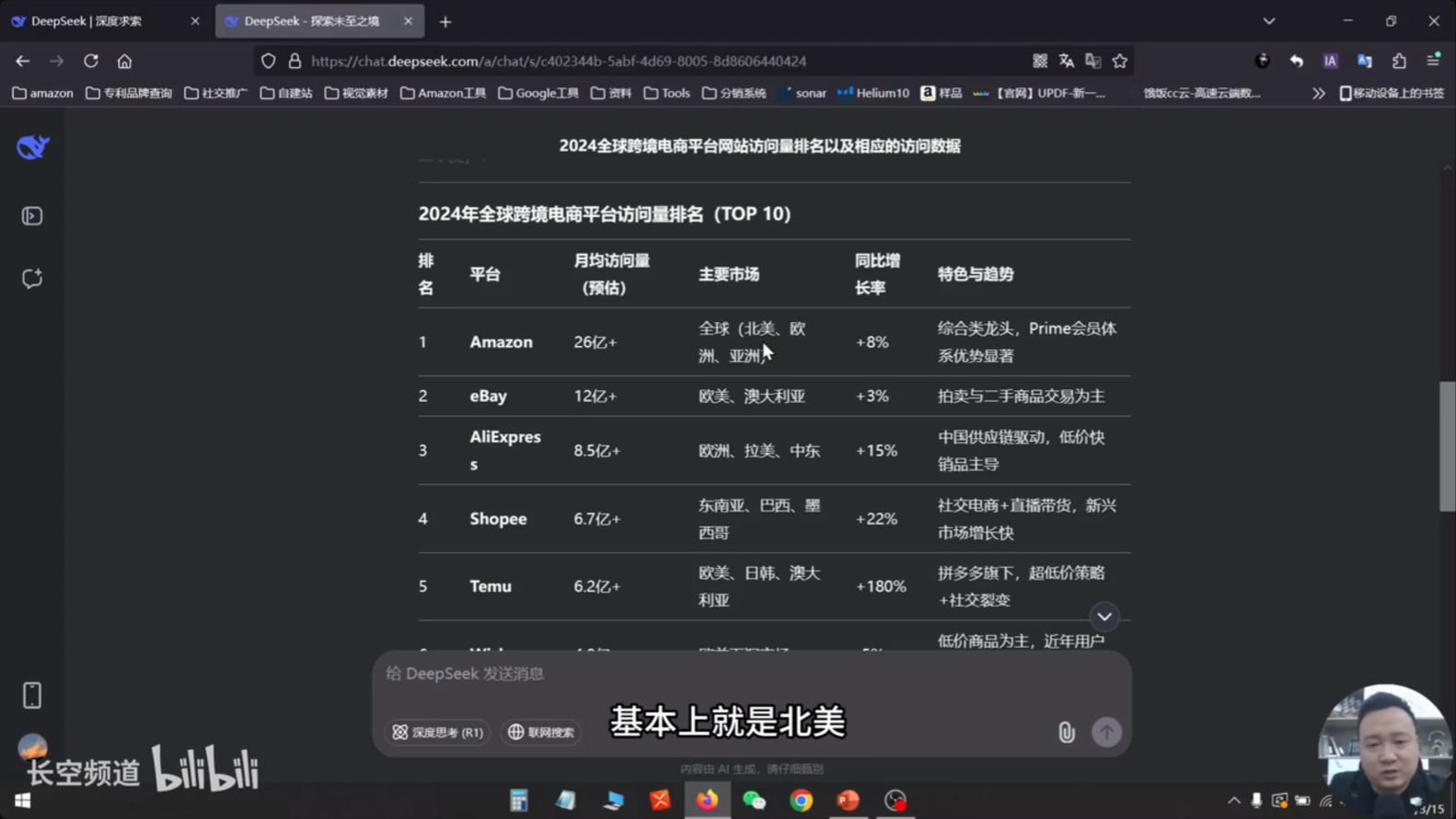The image size is (1456, 819).
Task: Open the amazon bookmark folder
Action: (43, 93)
